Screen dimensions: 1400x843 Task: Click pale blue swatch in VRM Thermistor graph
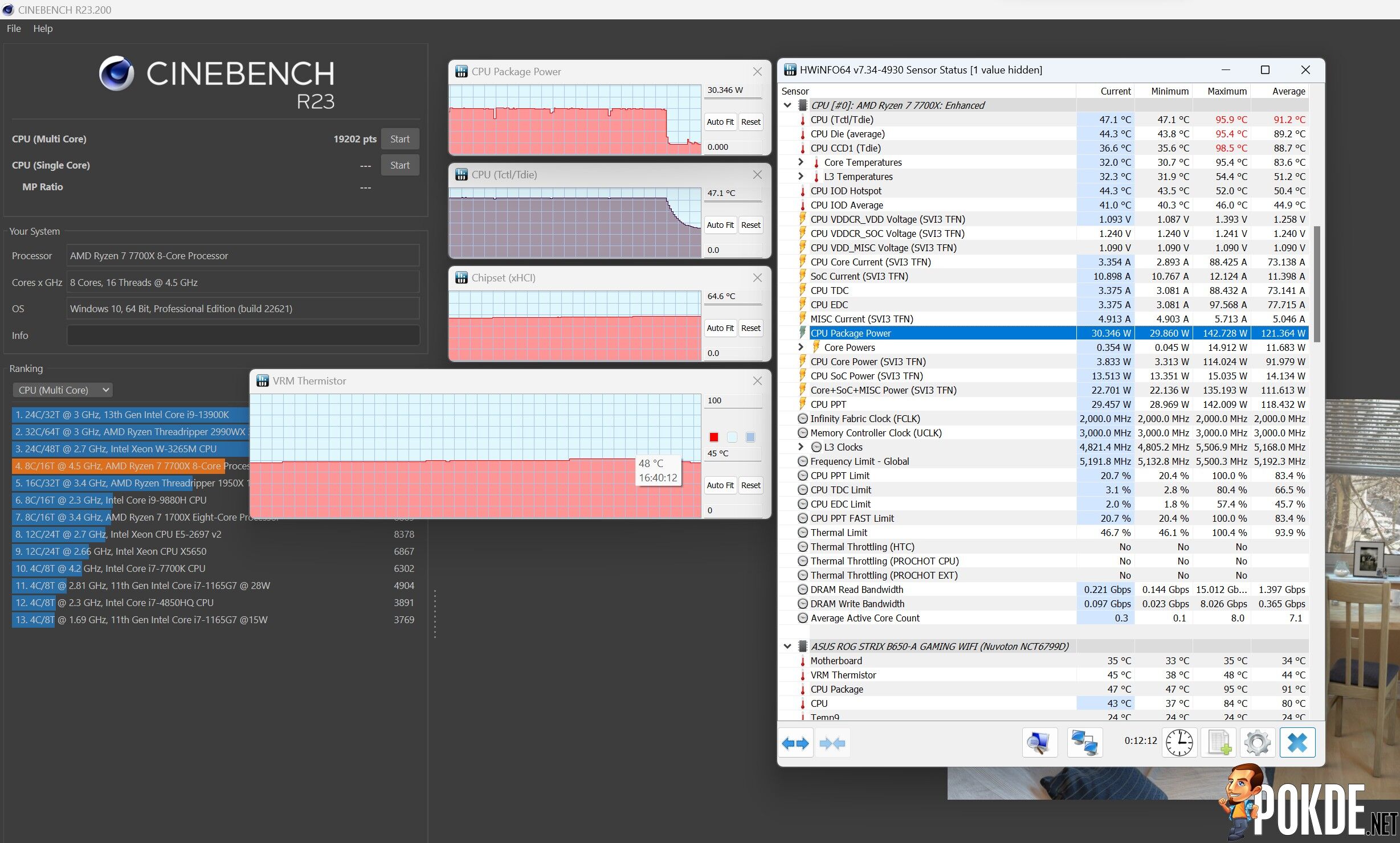pos(732,437)
